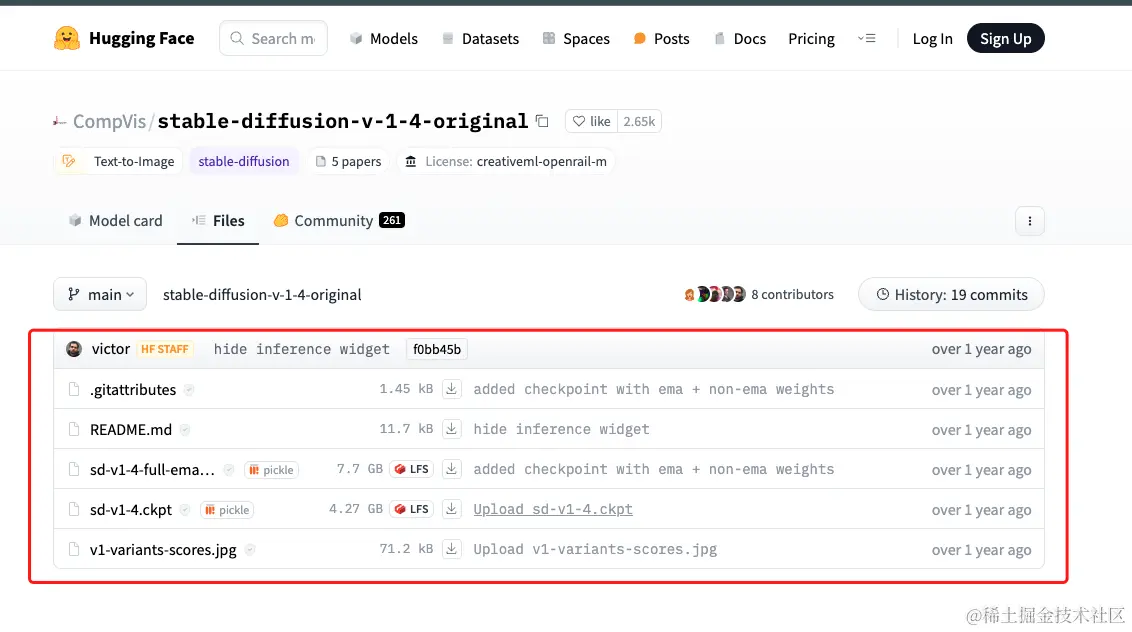Screen dimensions: 1132x632
Task: Open the Docs page
Action: click(740, 38)
